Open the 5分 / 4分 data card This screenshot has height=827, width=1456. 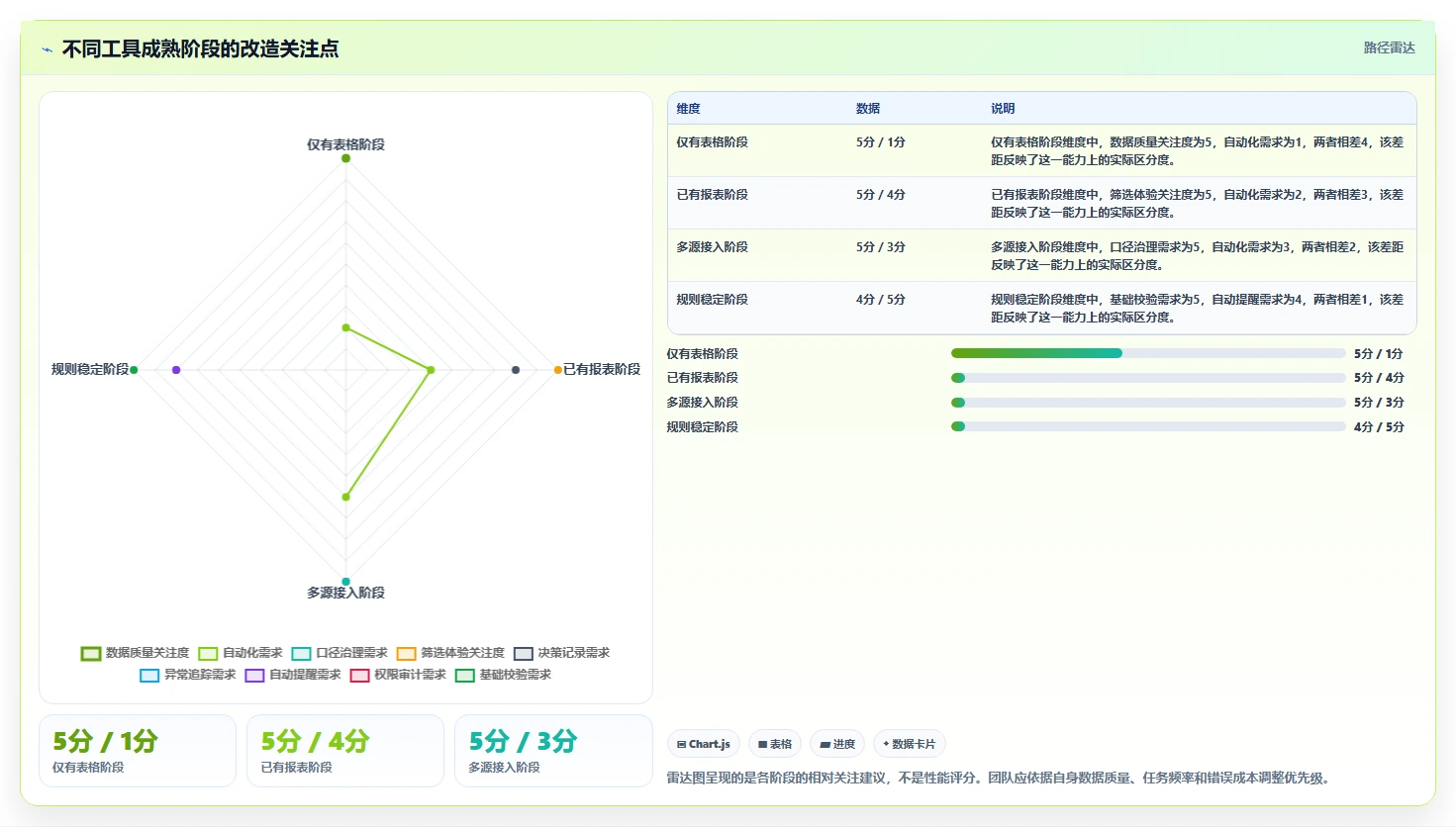[345, 751]
